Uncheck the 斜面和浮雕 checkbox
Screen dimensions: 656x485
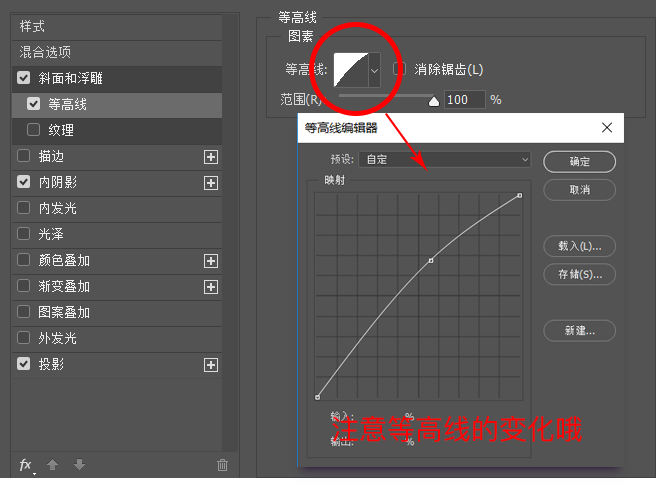click(x=24, y=77)
